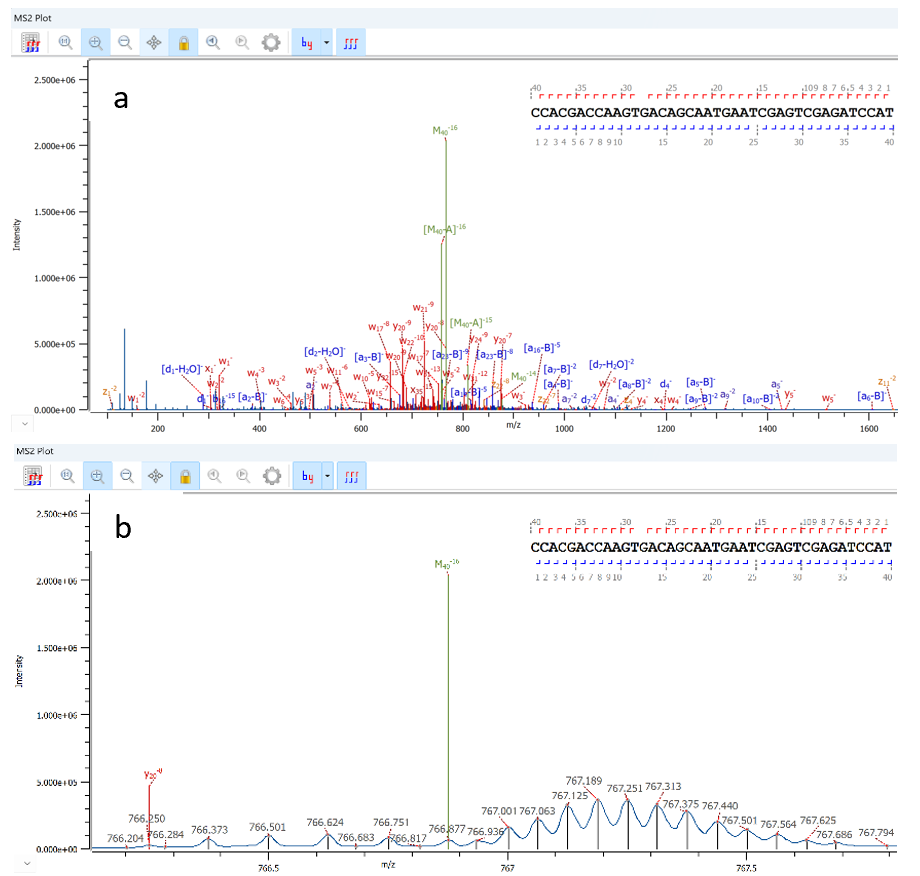Reset zoom to 1:1 in plot b
This screenshot has width=920, height=876.
coord(67,476)
